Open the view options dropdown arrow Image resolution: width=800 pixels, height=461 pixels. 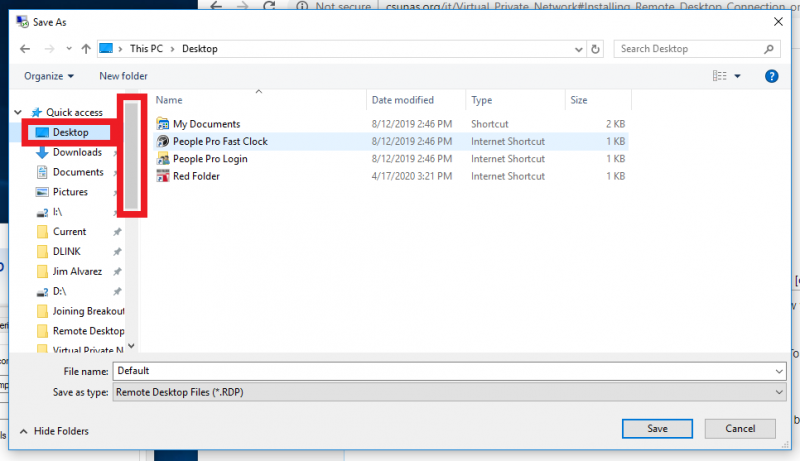738,76
